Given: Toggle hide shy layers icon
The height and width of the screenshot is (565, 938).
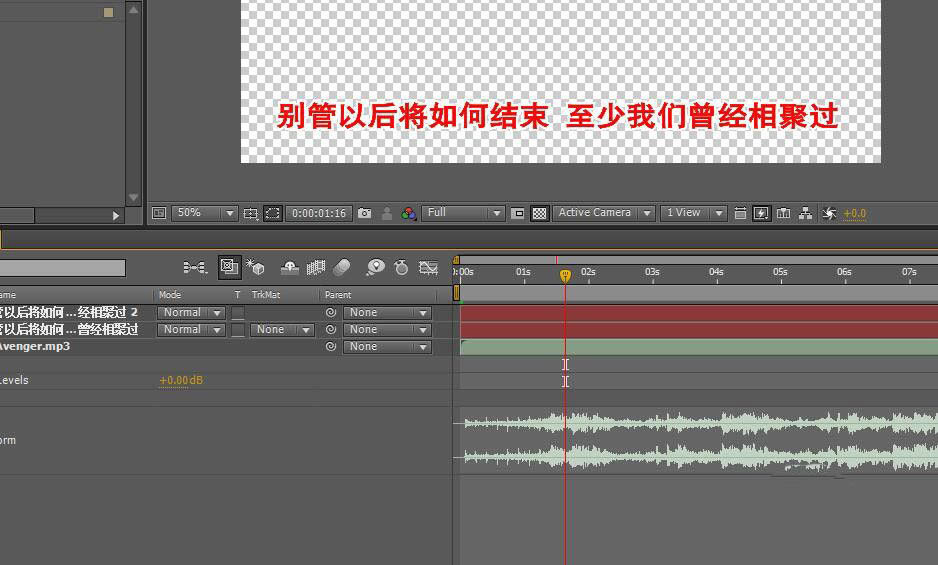Looking at the screenshot, I should [290, 268].
